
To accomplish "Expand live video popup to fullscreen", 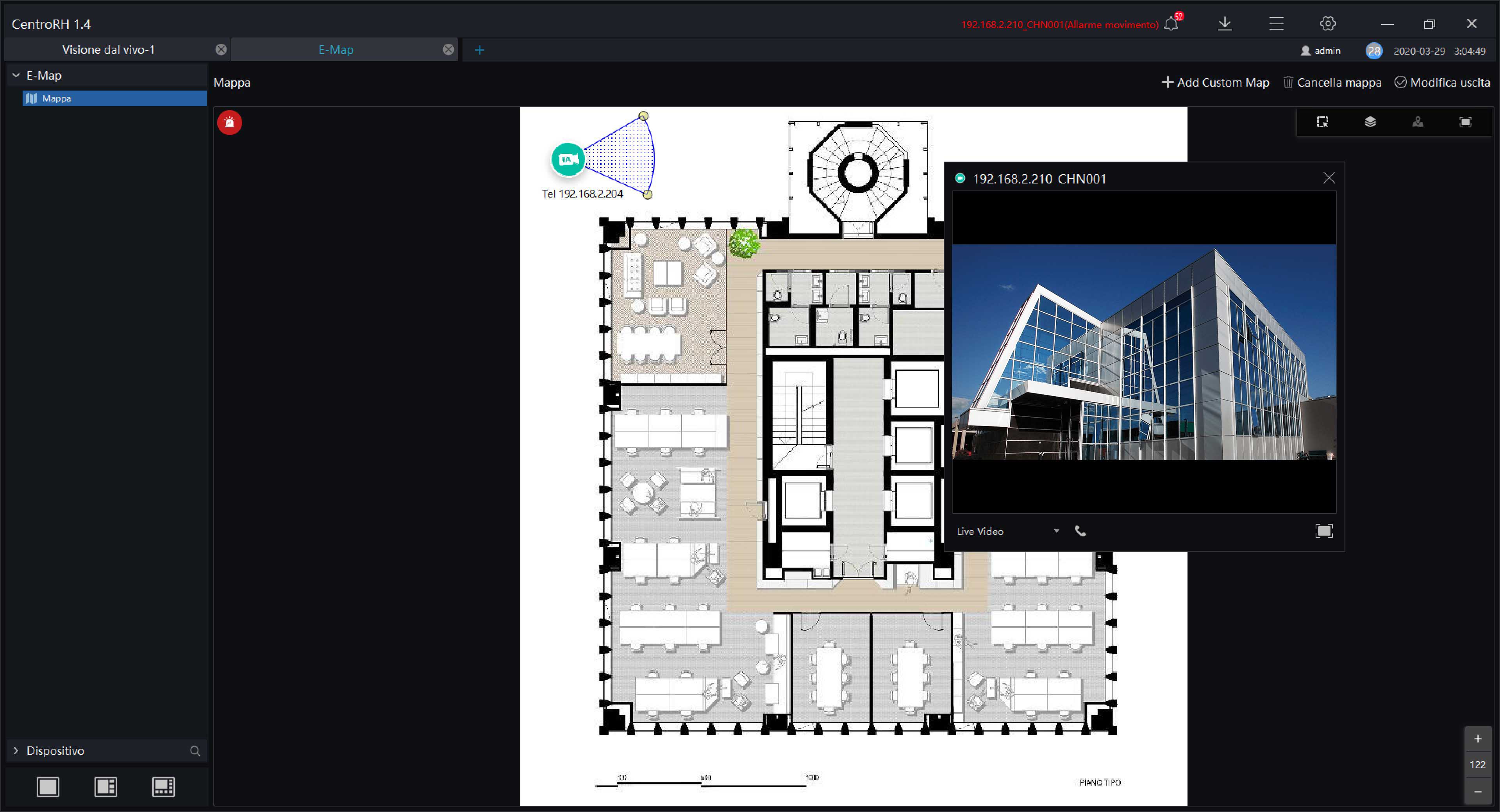I will tap(1323, 531).
